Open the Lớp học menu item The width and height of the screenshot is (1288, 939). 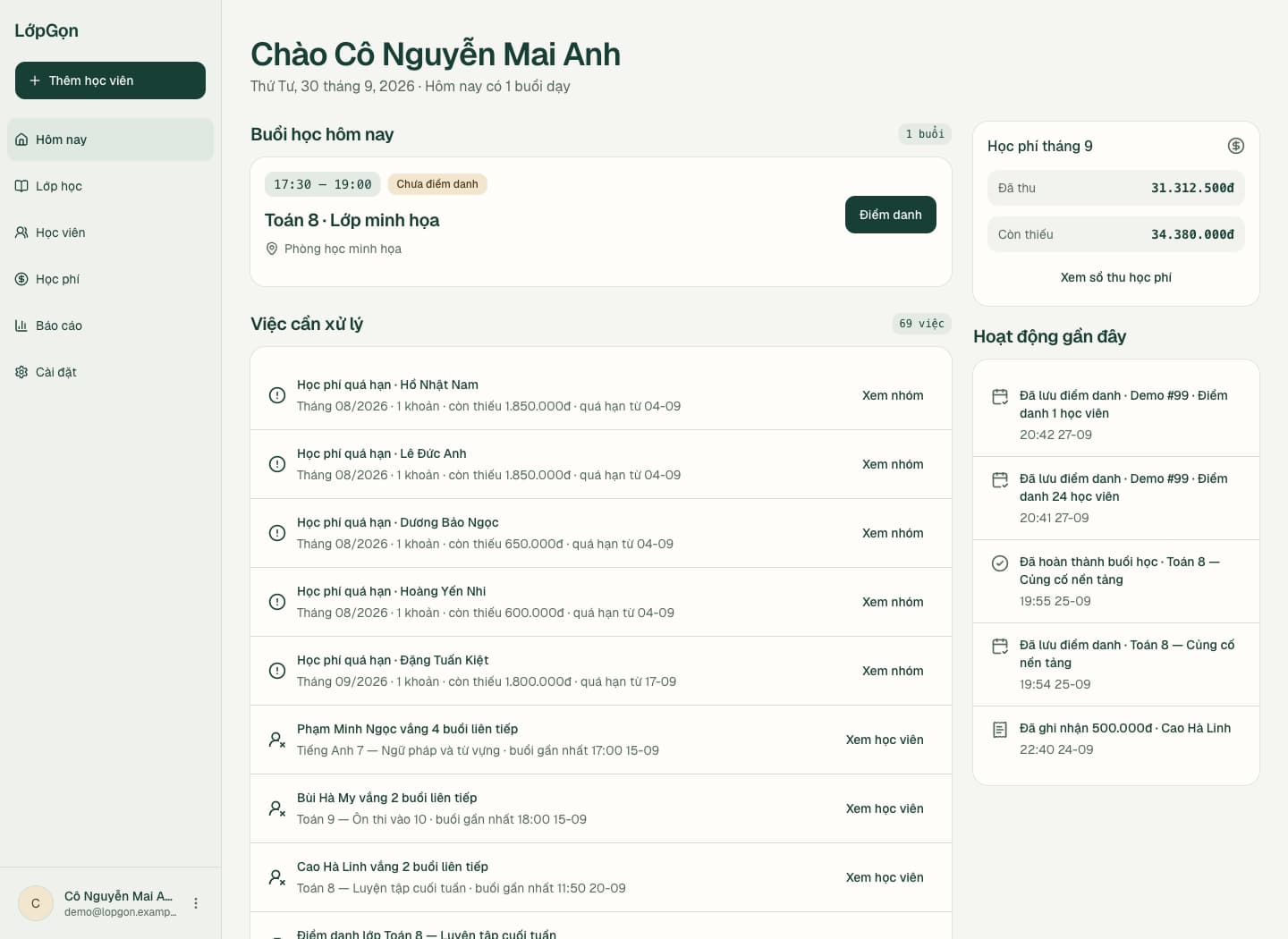111,186
